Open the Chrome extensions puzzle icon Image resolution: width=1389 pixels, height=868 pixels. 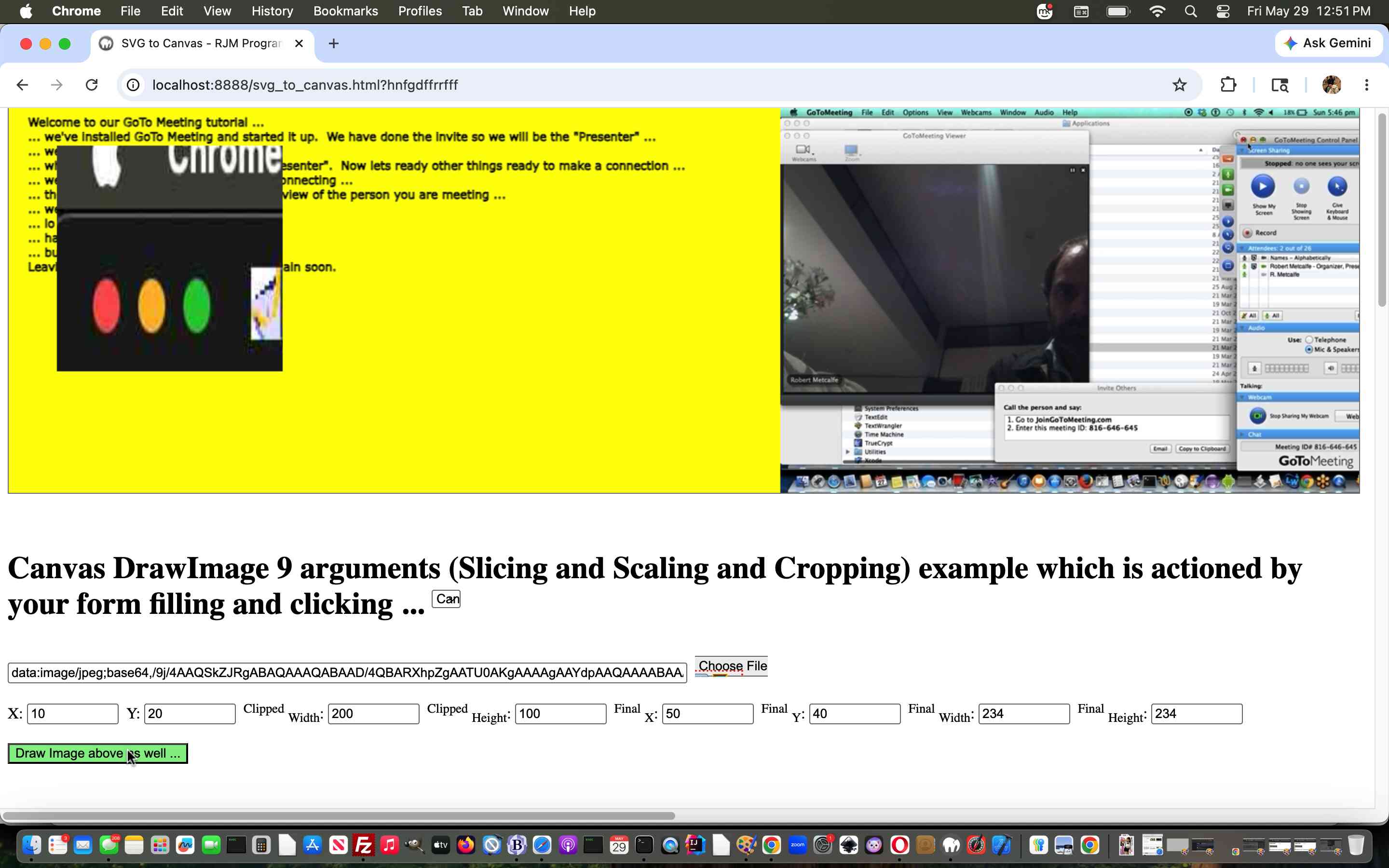point(1228,85)
